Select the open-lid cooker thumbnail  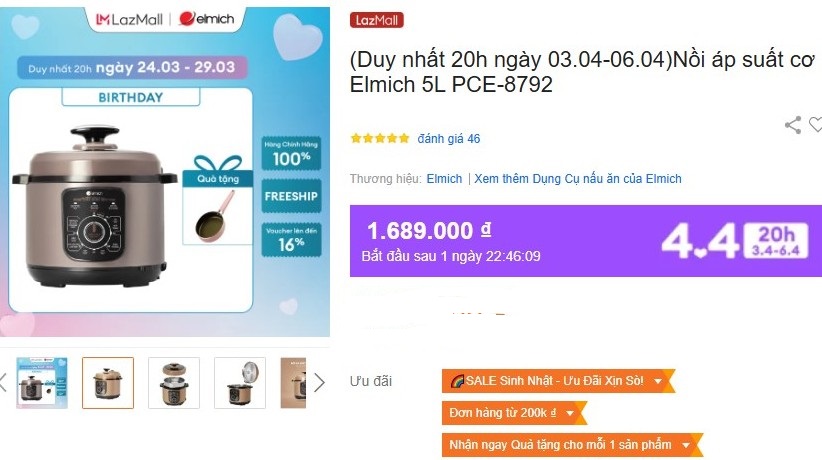[x=240, y=383]
